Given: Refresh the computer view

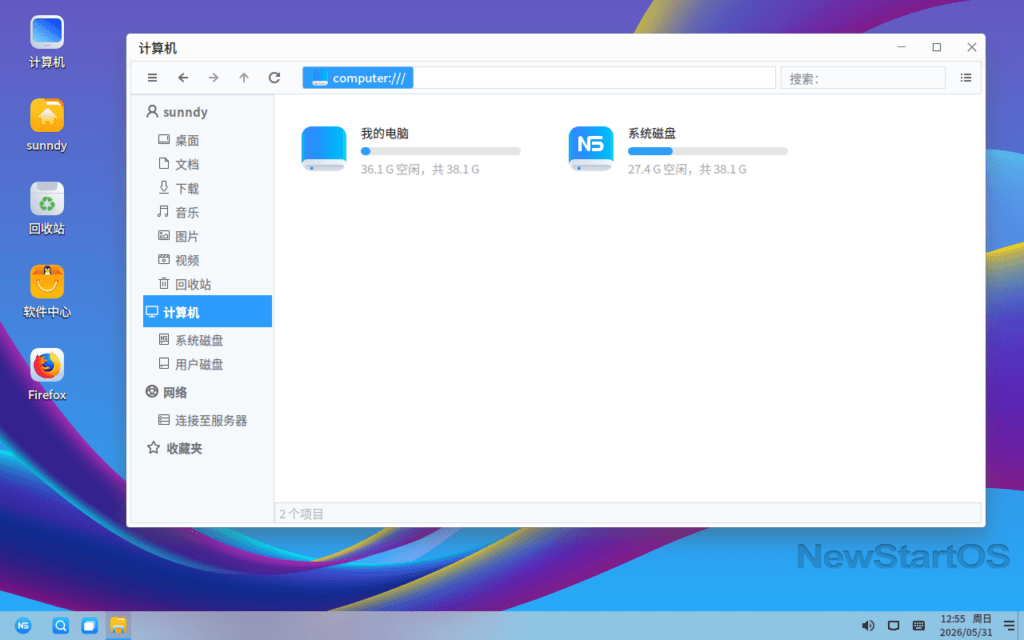Looking at the screenshot, I should pyautogui.click(x=274, y=78).
